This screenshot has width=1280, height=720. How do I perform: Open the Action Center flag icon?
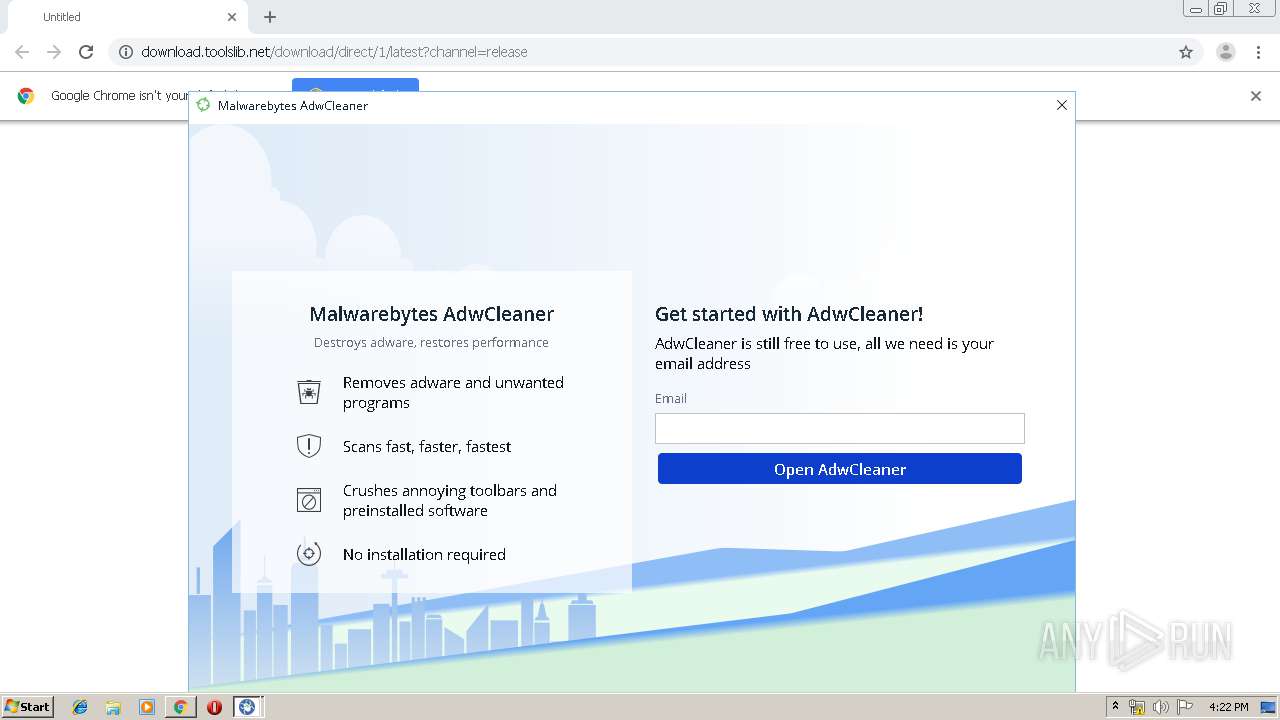1185,707
